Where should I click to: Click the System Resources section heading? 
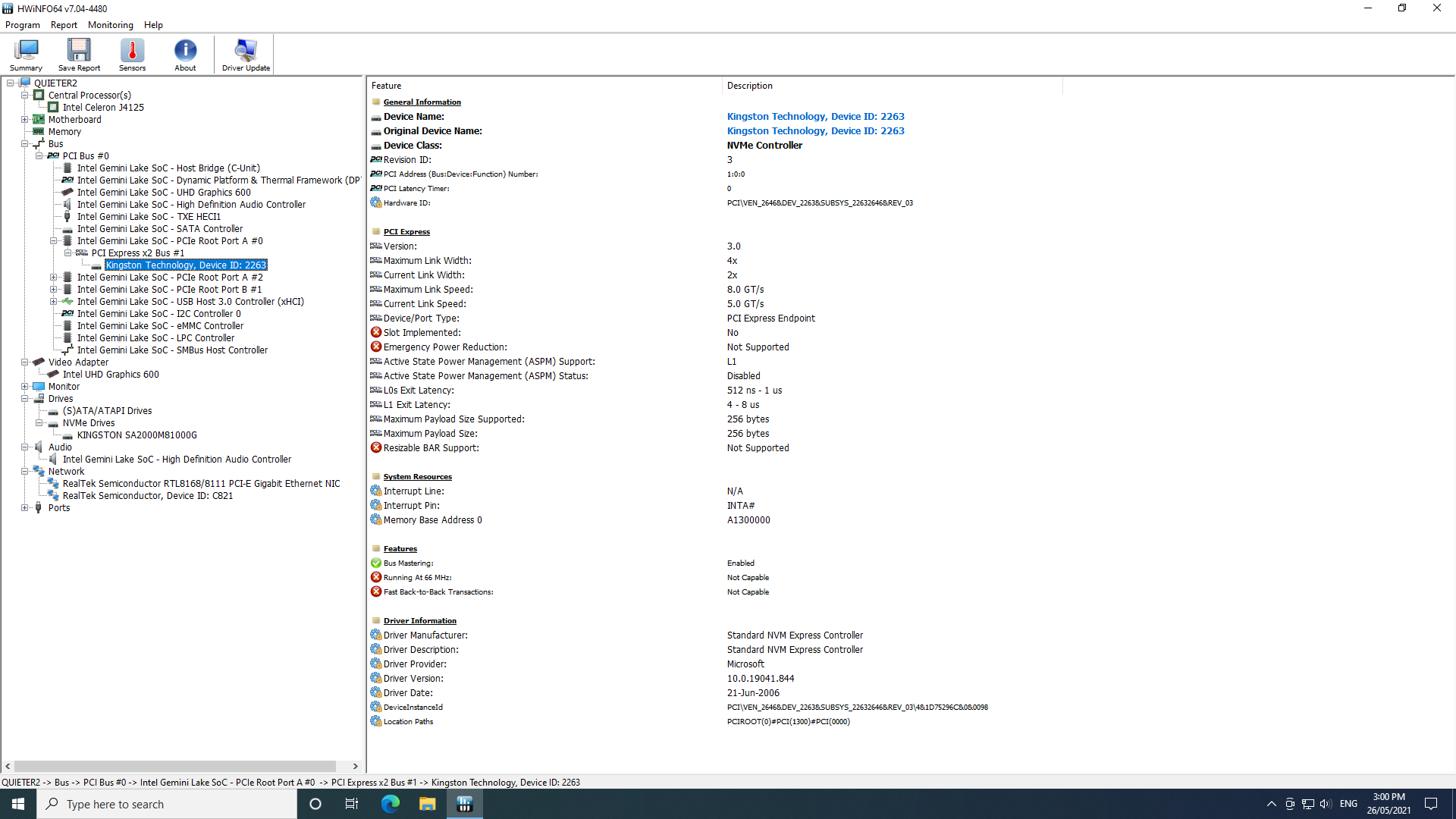tap(417, 477)
